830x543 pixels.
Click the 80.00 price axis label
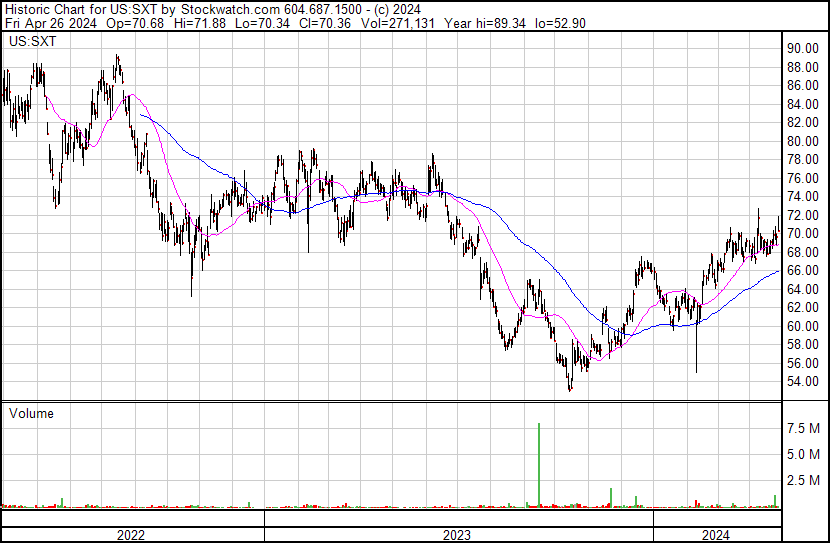[802, 141]
